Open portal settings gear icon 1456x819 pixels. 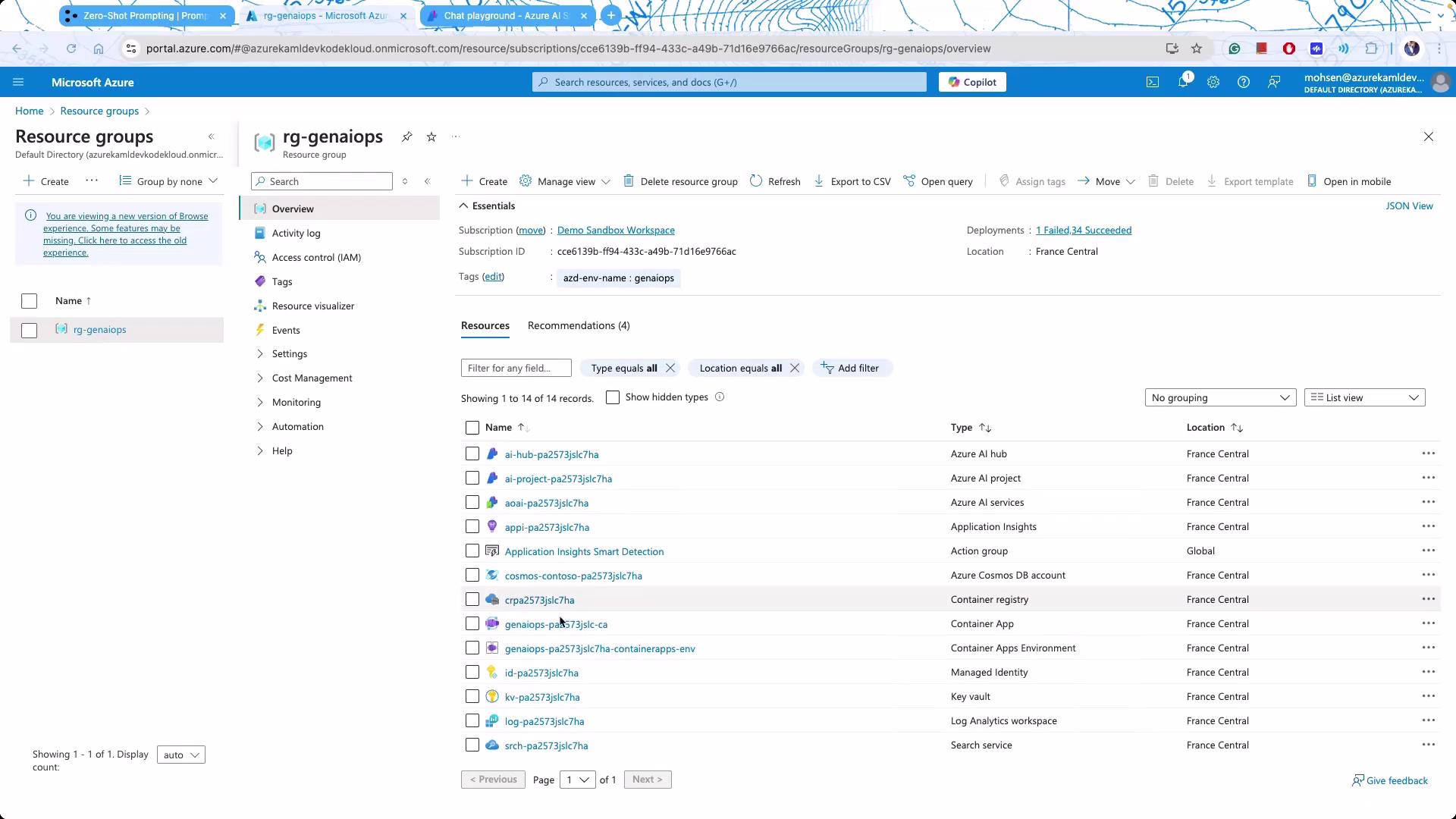[1213, 82]
